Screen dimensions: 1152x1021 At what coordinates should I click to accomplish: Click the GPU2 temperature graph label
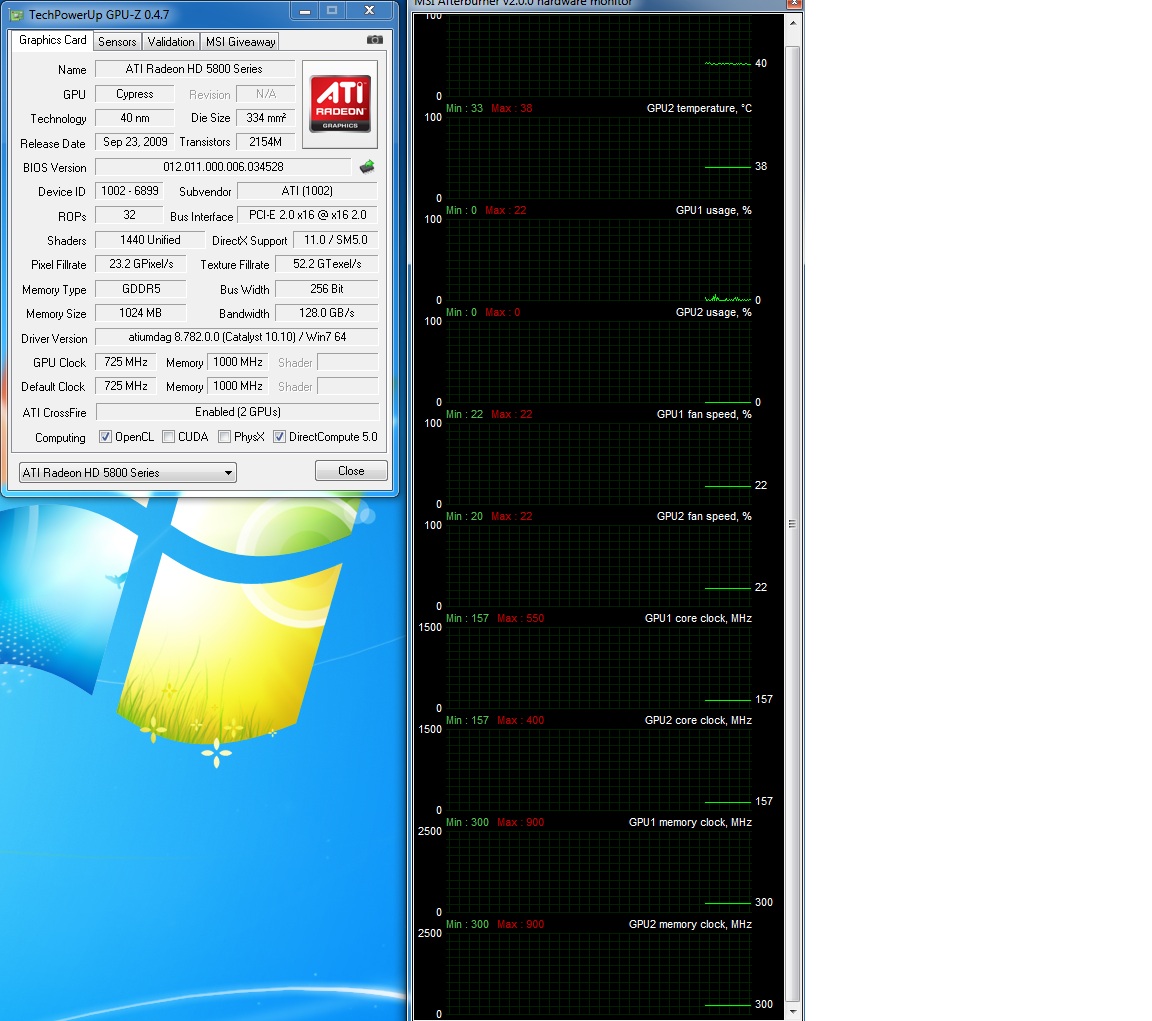pyautogui.click(x=699, y=108)
